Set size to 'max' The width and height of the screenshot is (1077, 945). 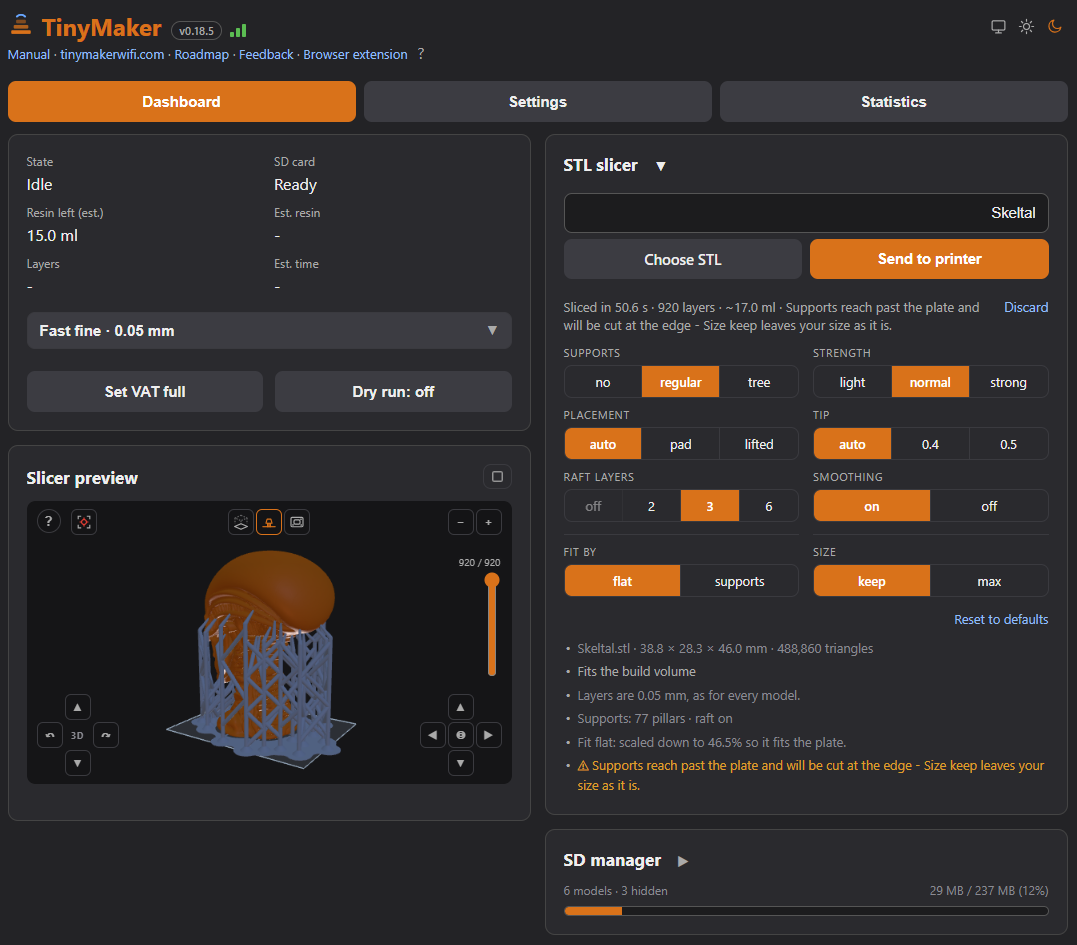[x=989, y=581]
